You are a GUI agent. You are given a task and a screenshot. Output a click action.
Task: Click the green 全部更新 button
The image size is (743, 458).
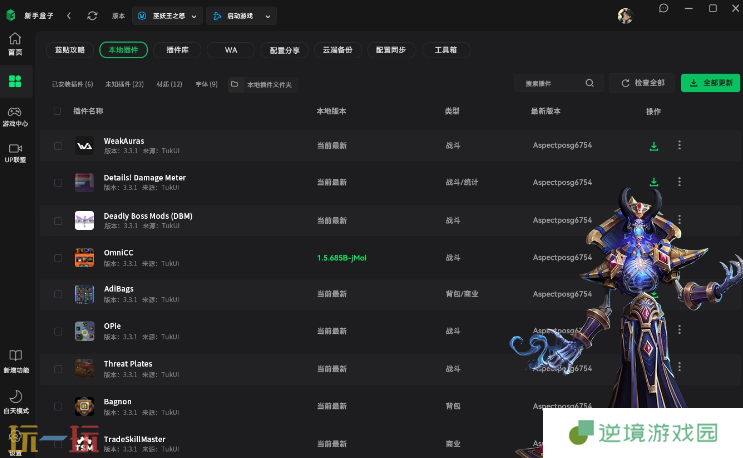[x=710, y=83]
